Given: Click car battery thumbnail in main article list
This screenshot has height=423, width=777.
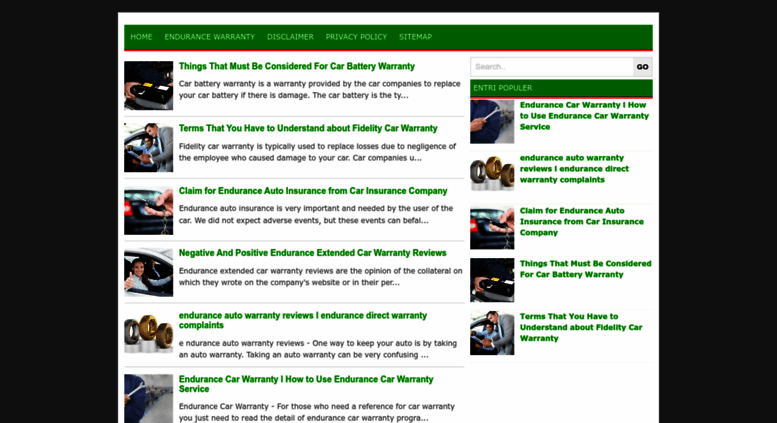Looking at the screenshot, I should click(x=149, y=86).
